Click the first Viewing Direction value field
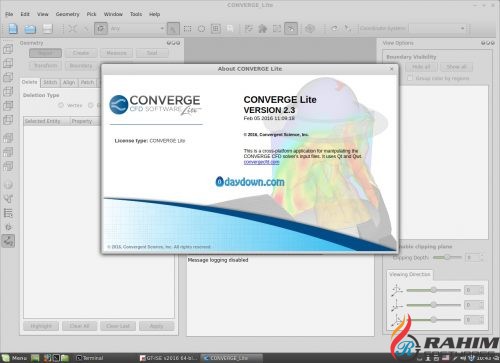Image resolution: width=500 pixels, height=363 pixels. click(x=474, y=290)
